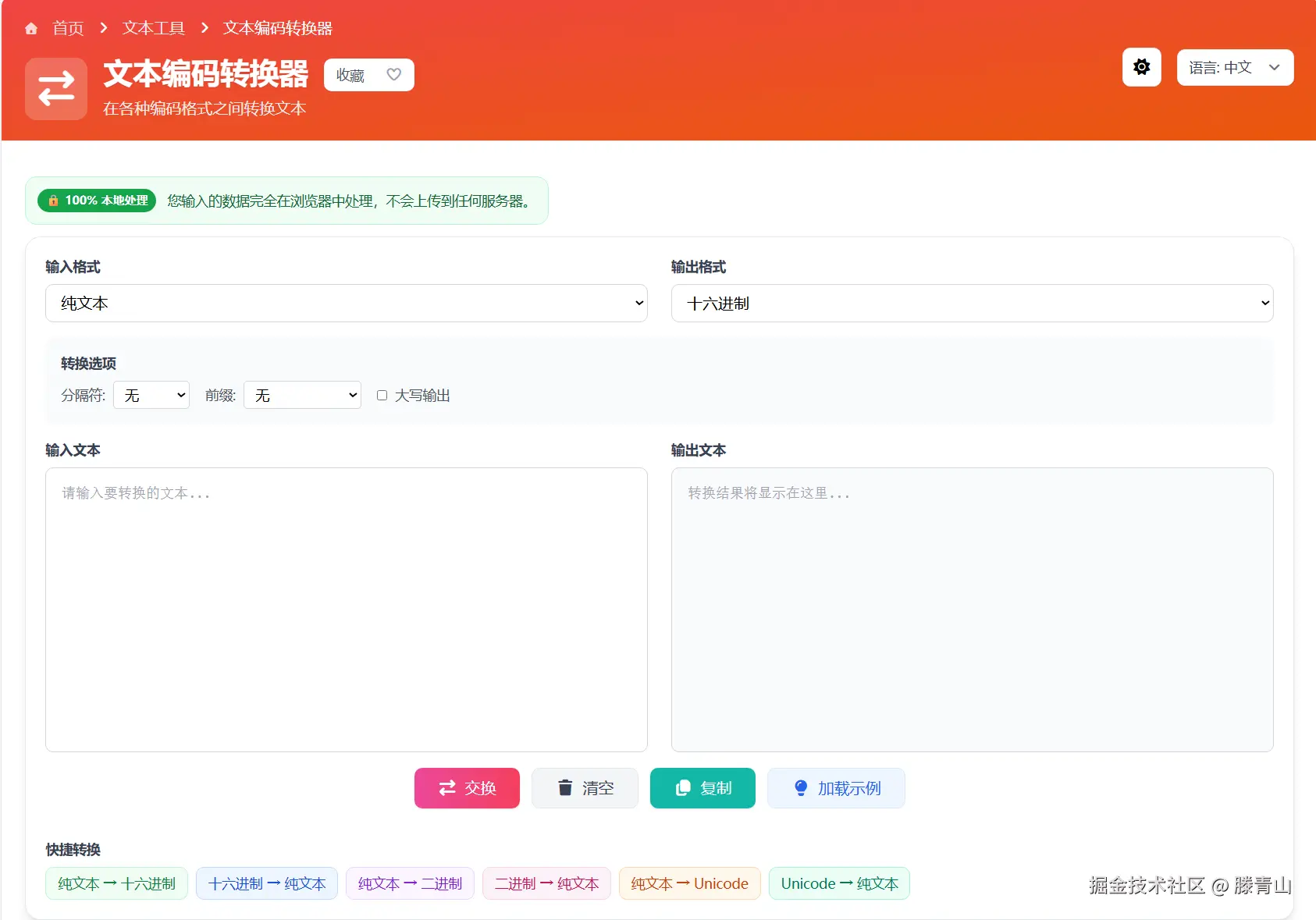
Task: Open the 语言: 中文 language selector
Action: (x=1234, y=67)
